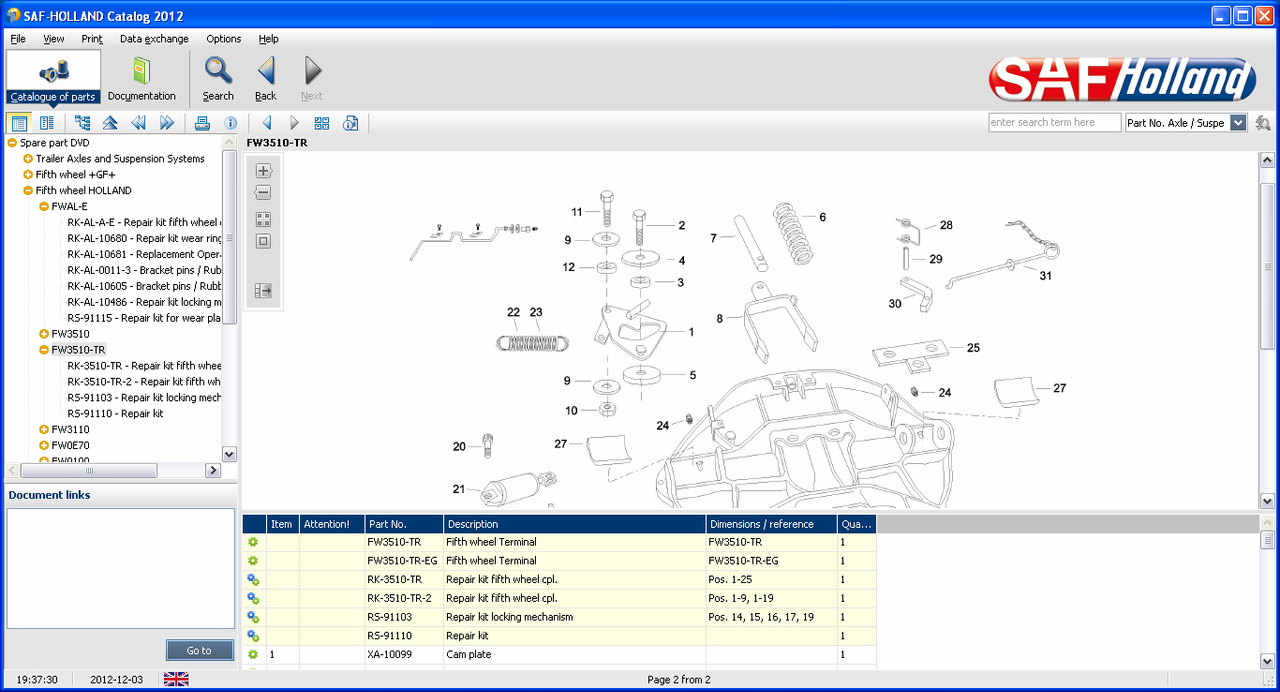Go Back with the orange arrow
Viewport: 1280px width, 692px height.
(x=266, y=77)
